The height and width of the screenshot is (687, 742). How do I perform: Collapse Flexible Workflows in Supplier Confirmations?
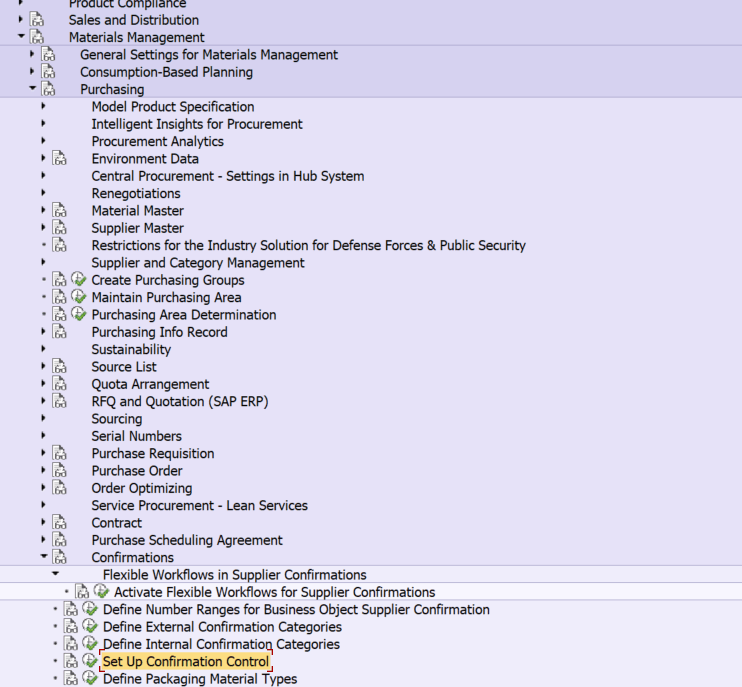point(55,575)
